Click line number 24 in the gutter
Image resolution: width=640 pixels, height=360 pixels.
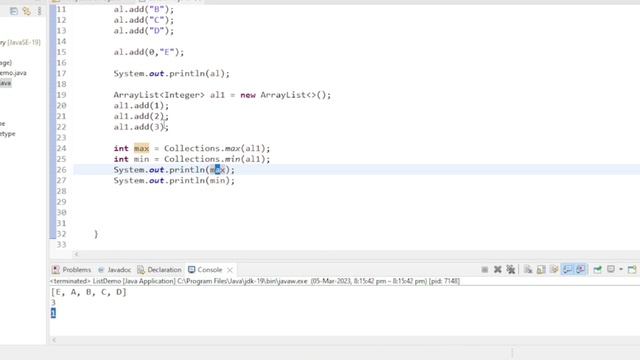tap(61, 149)
